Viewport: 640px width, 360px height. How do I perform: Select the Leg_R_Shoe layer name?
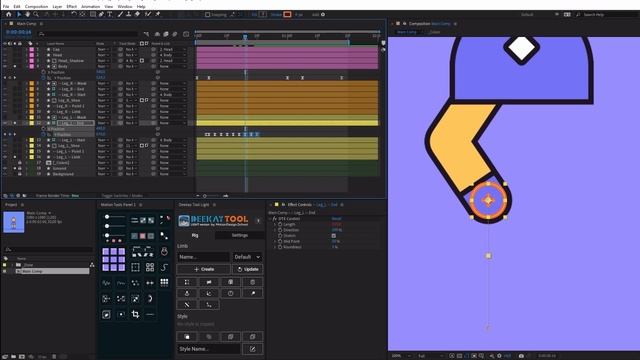pos(69,100)
